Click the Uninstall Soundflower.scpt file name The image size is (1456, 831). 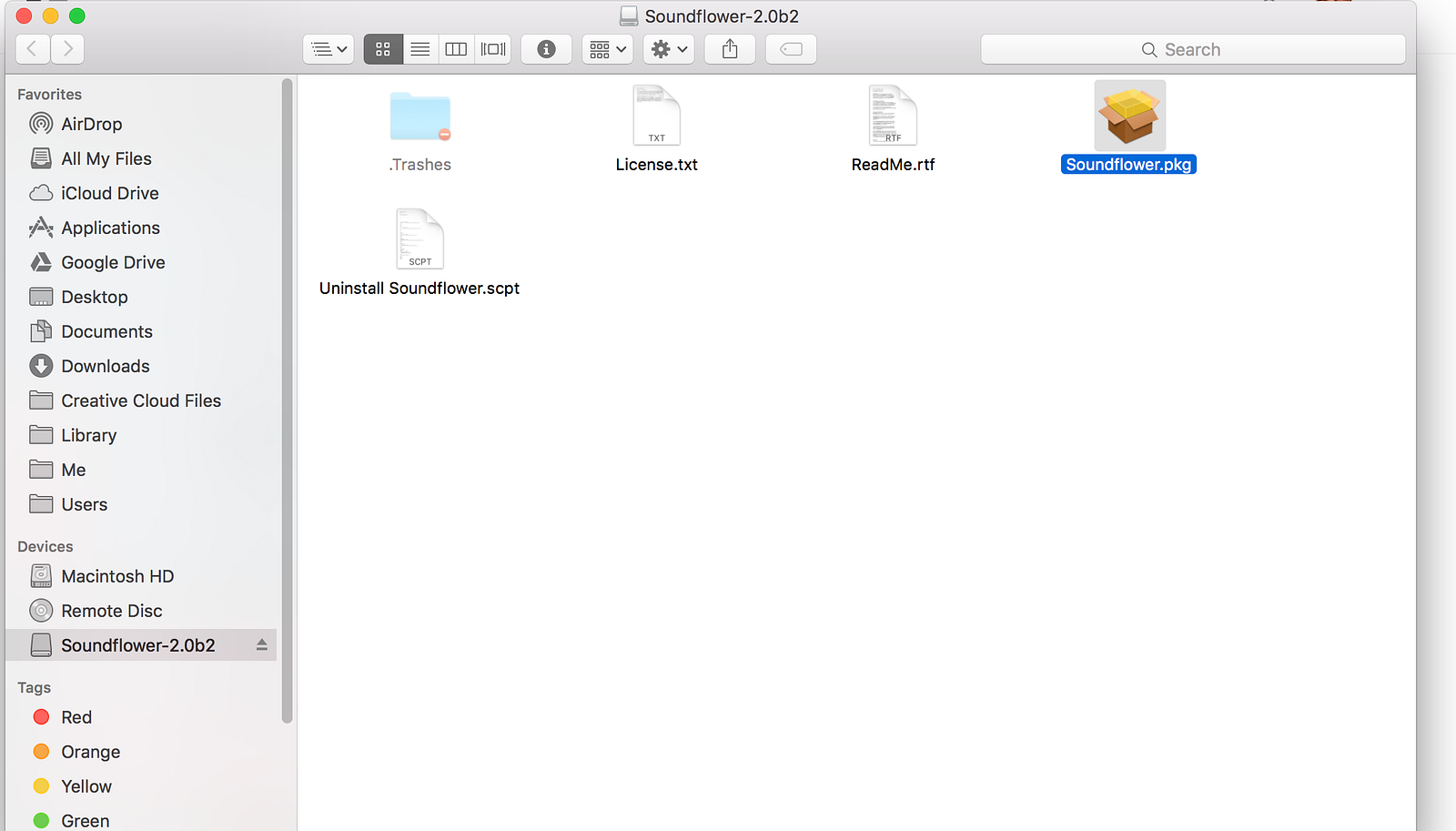(420, 289)
